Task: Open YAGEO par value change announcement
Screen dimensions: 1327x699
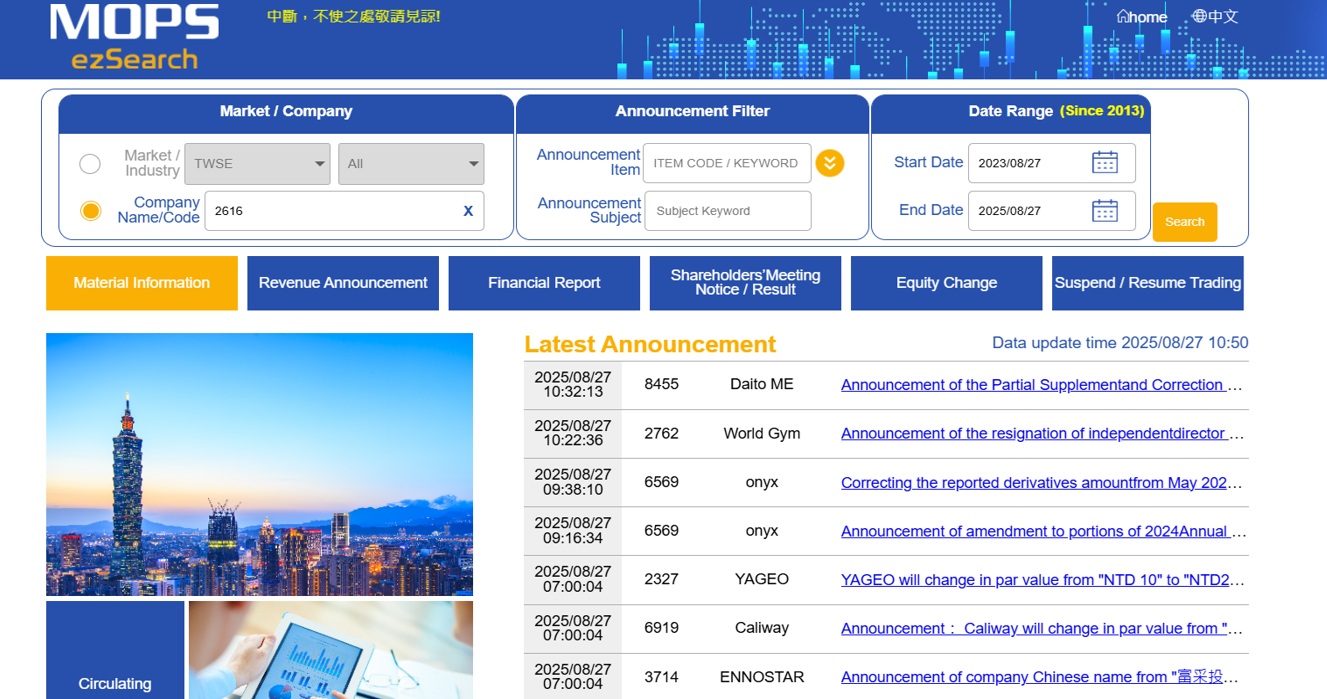Action: 1040,580
